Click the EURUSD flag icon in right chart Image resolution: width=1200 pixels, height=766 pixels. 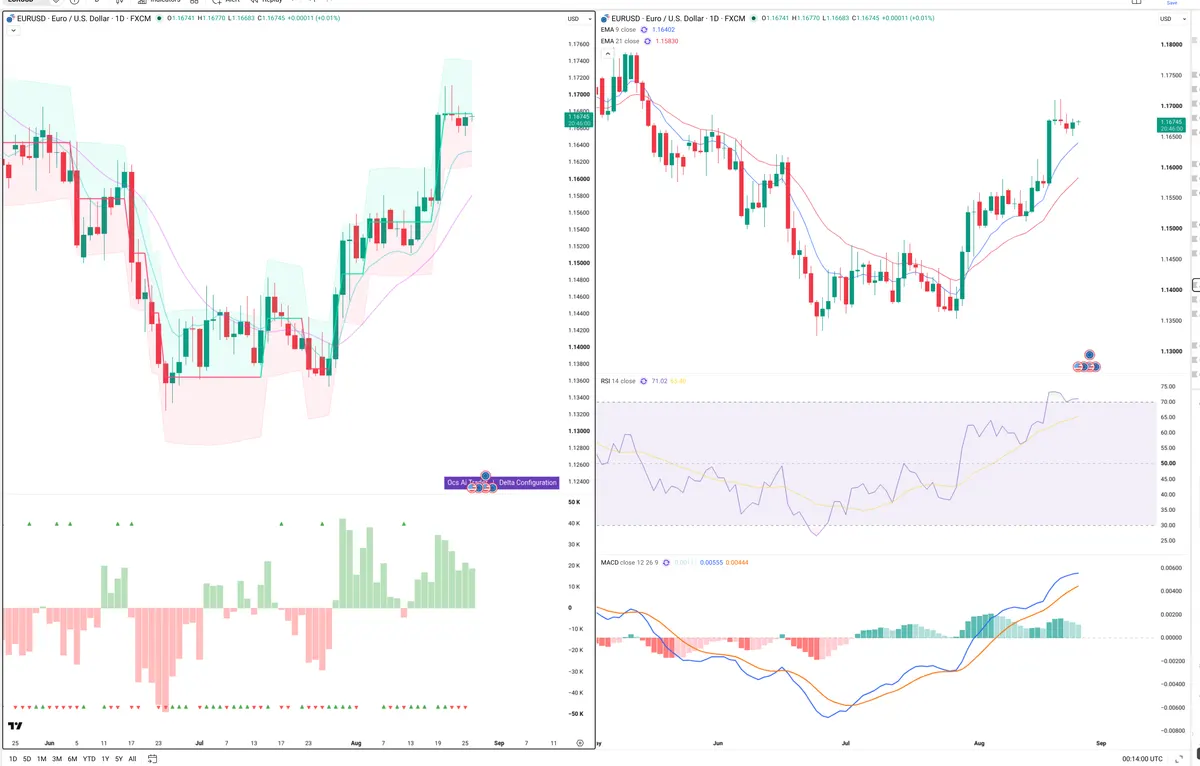(605, 18)
